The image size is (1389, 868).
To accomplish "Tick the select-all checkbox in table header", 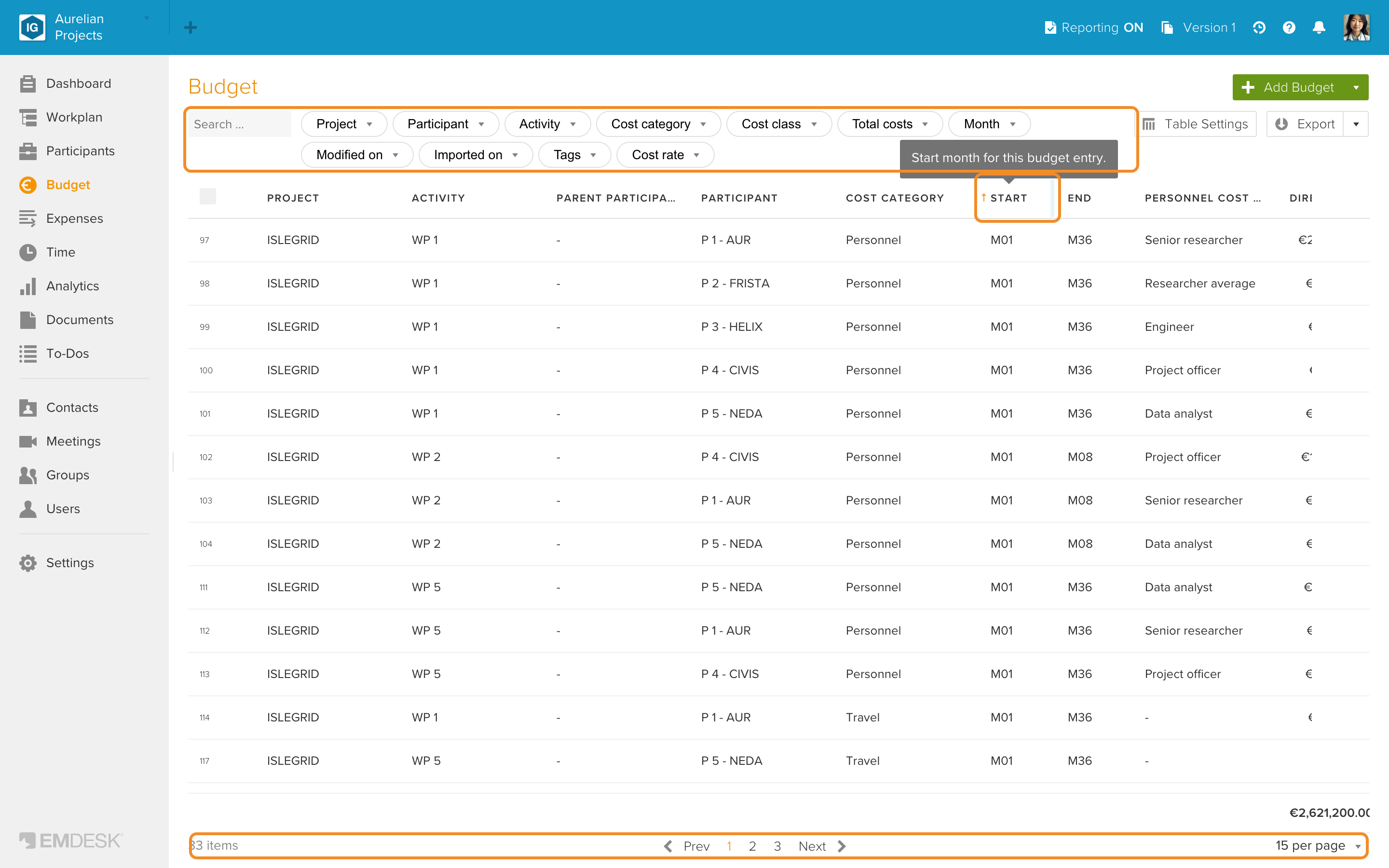I will pos(208,196).
